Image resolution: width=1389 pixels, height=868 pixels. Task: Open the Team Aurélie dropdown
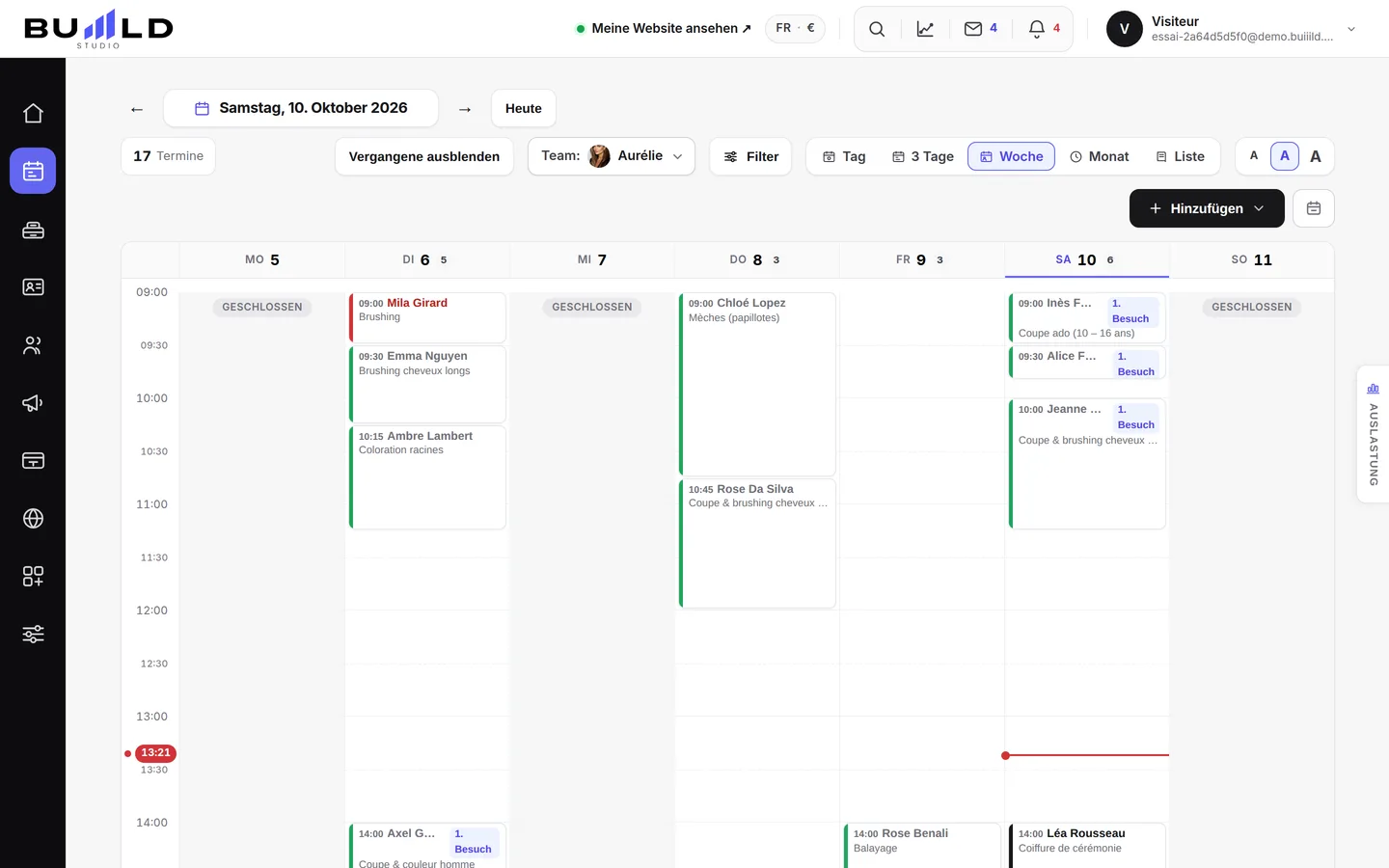click(x=612, y=156)
